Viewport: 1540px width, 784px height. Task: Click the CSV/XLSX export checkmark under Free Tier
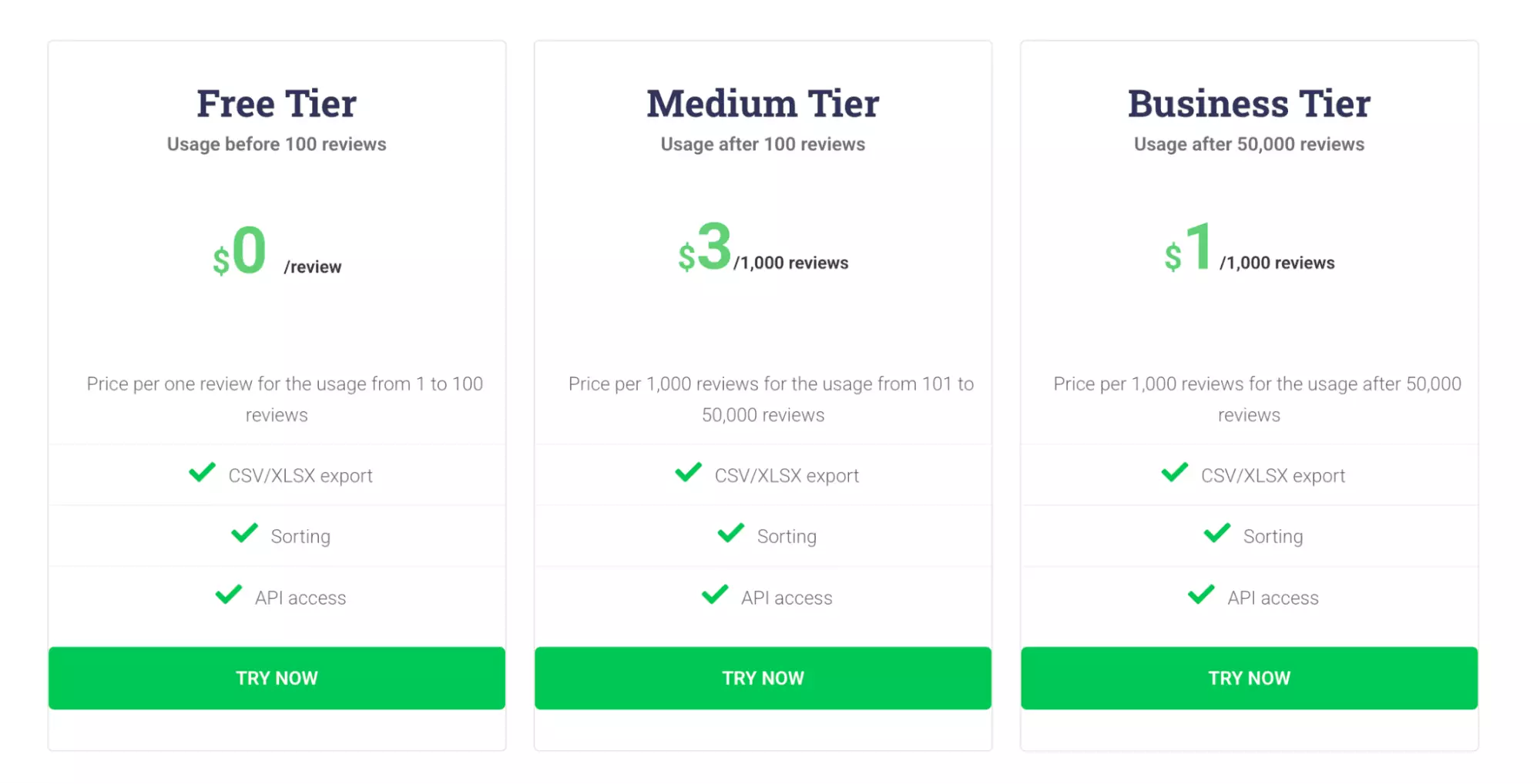[202, 473]
